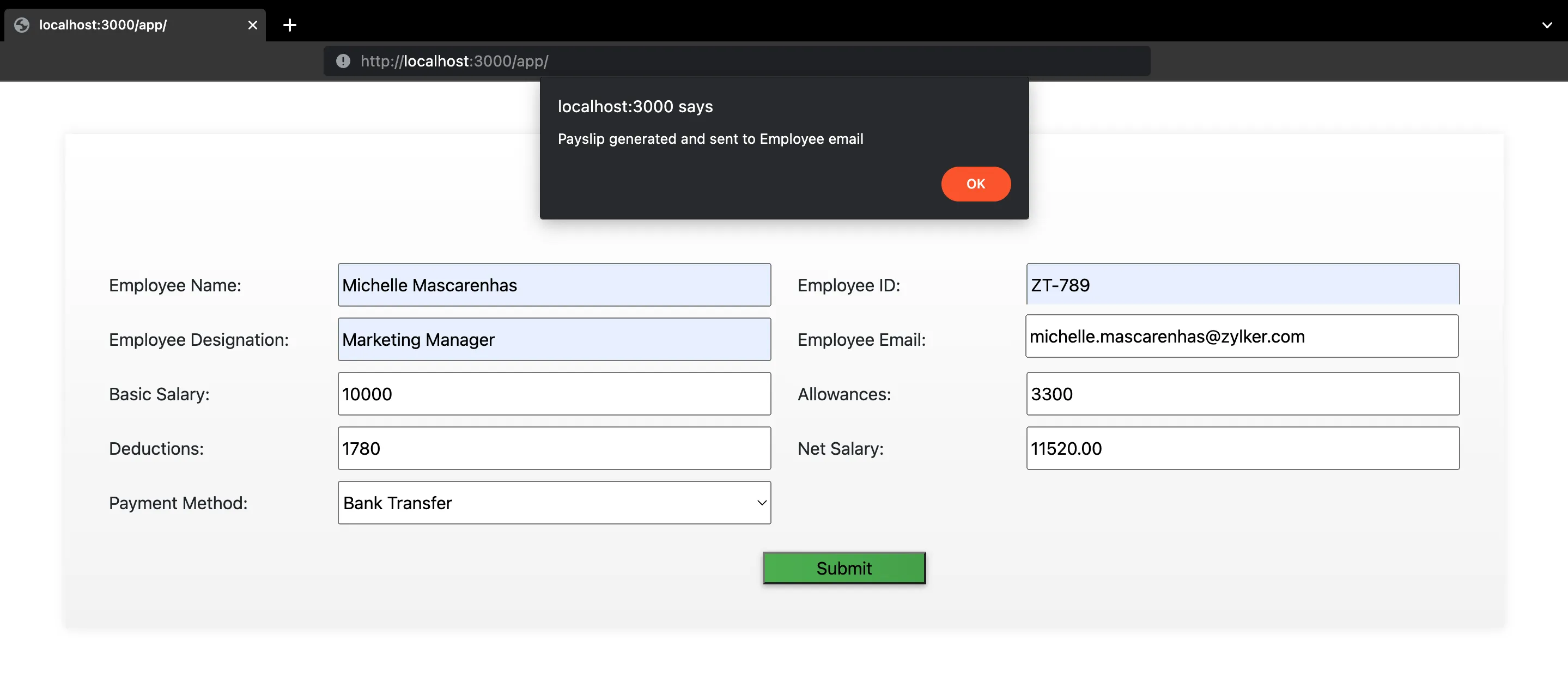This screenshot has height=696, width=1568.
Task: Click the "Allowances:" label
Action: click(x=844, y=394)
